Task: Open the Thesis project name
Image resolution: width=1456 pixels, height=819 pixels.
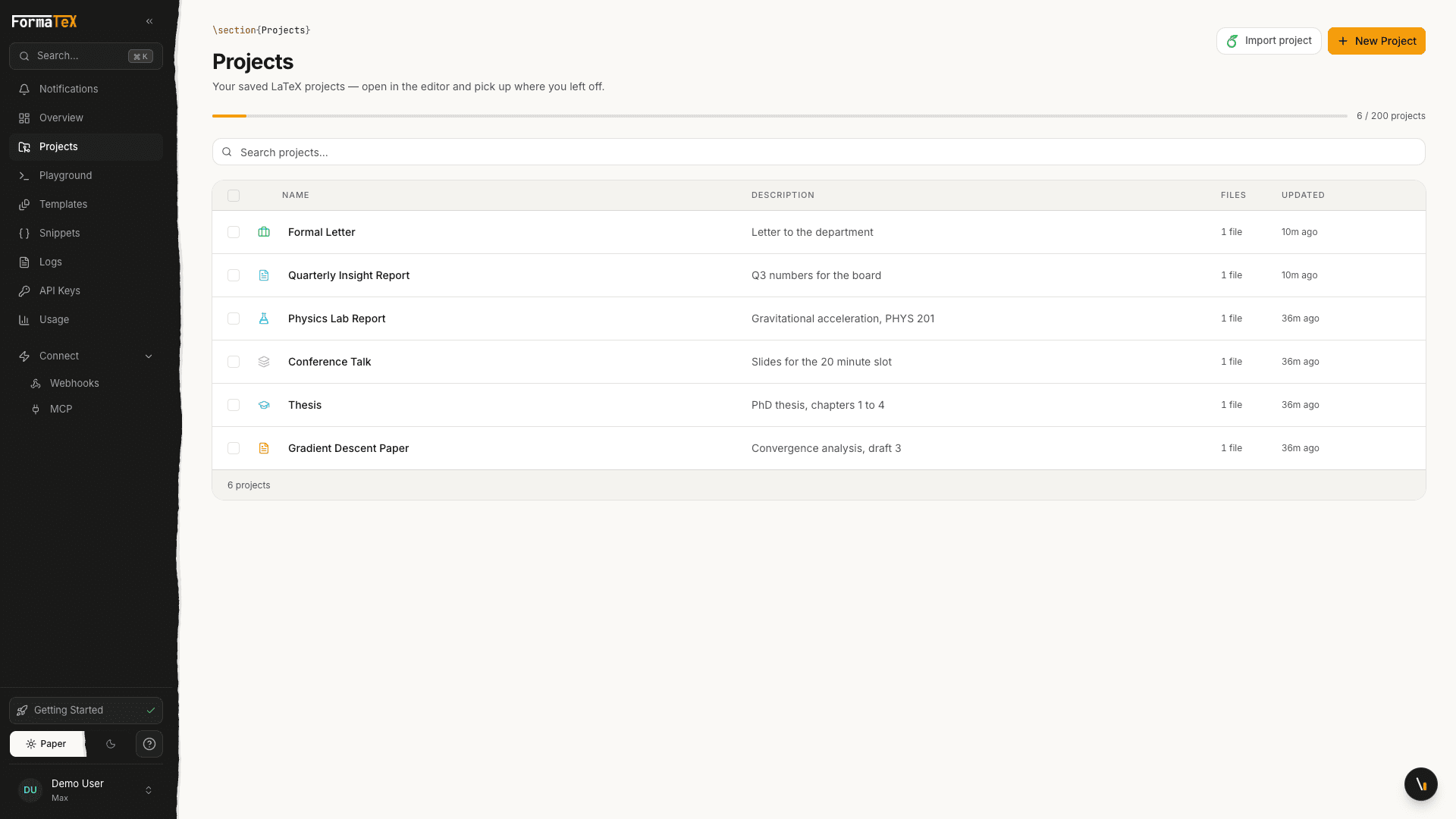Action: 305,405
